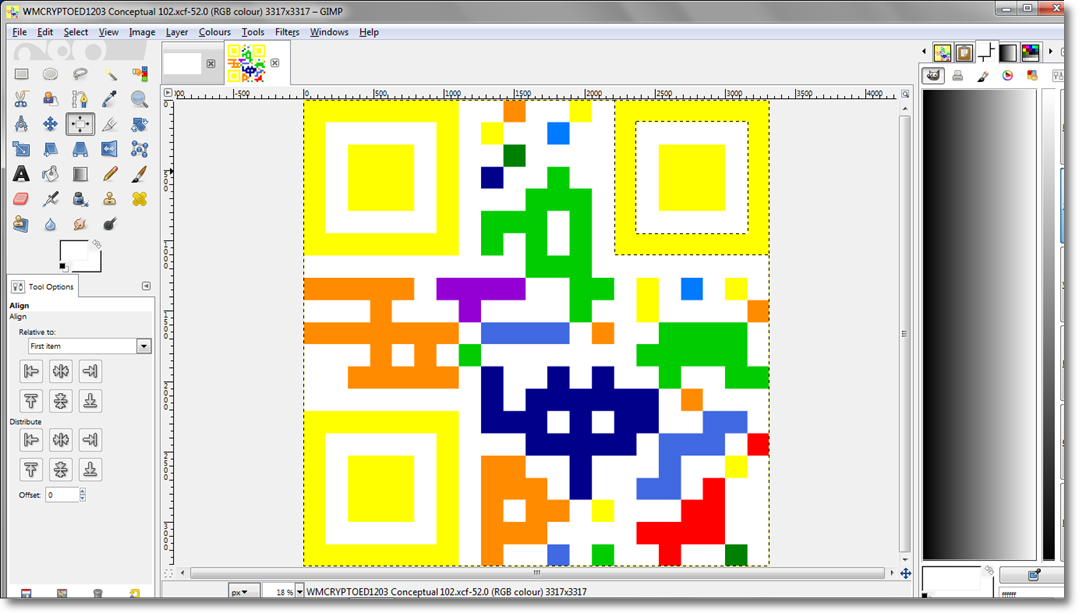1080x615 pixels.
Task: Open the Filters menu
Action: (287, 32)
